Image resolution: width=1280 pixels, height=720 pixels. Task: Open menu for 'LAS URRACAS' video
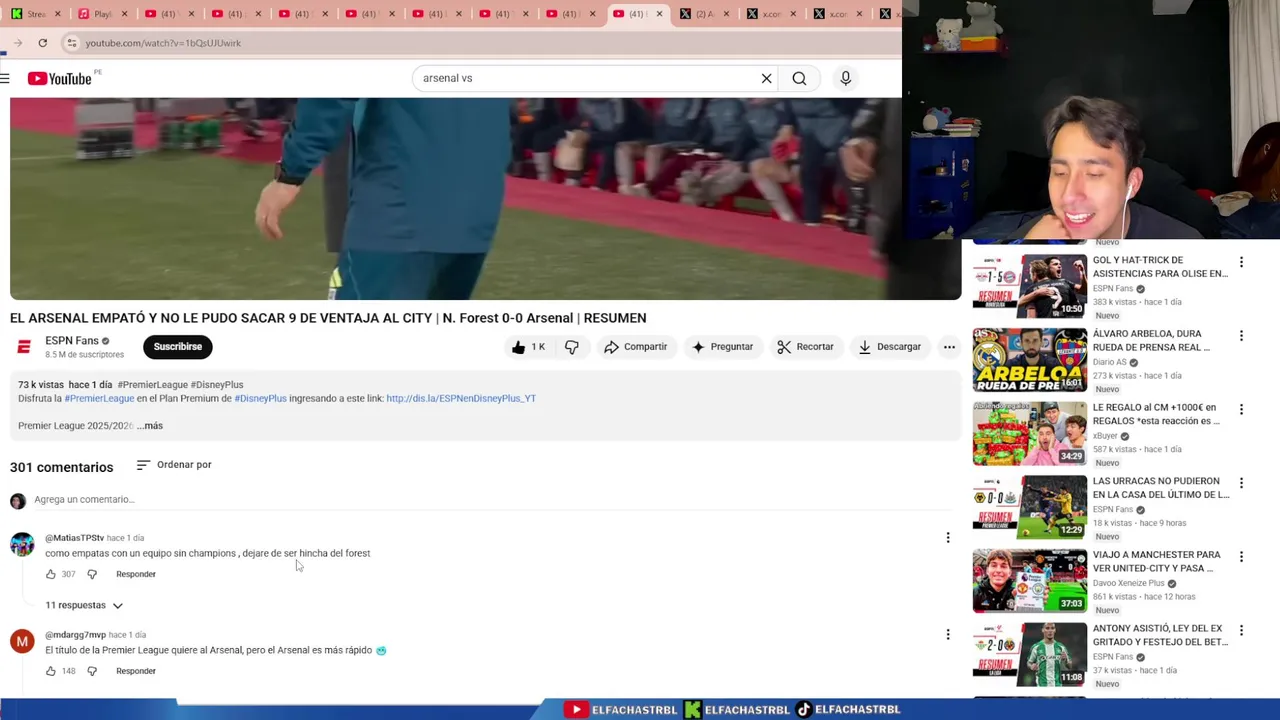tap(1241, 483)
